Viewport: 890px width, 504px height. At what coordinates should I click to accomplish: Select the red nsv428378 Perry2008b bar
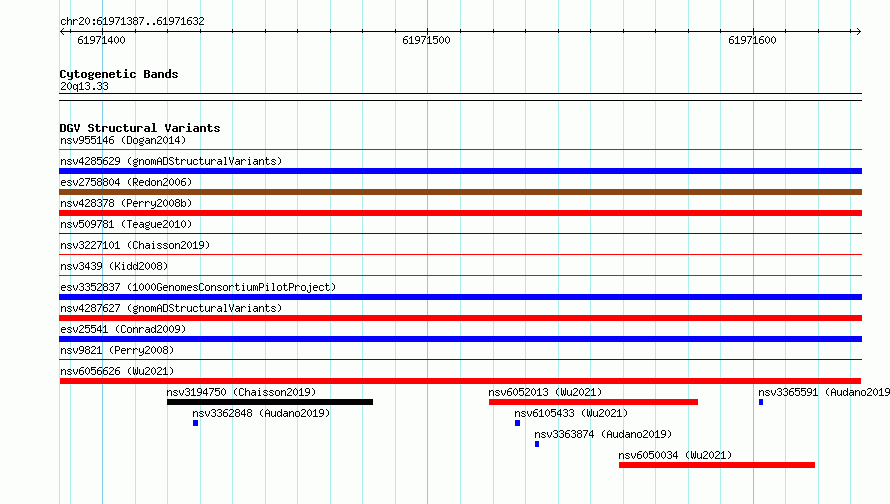pyautogui.click(x=460, y=213)
